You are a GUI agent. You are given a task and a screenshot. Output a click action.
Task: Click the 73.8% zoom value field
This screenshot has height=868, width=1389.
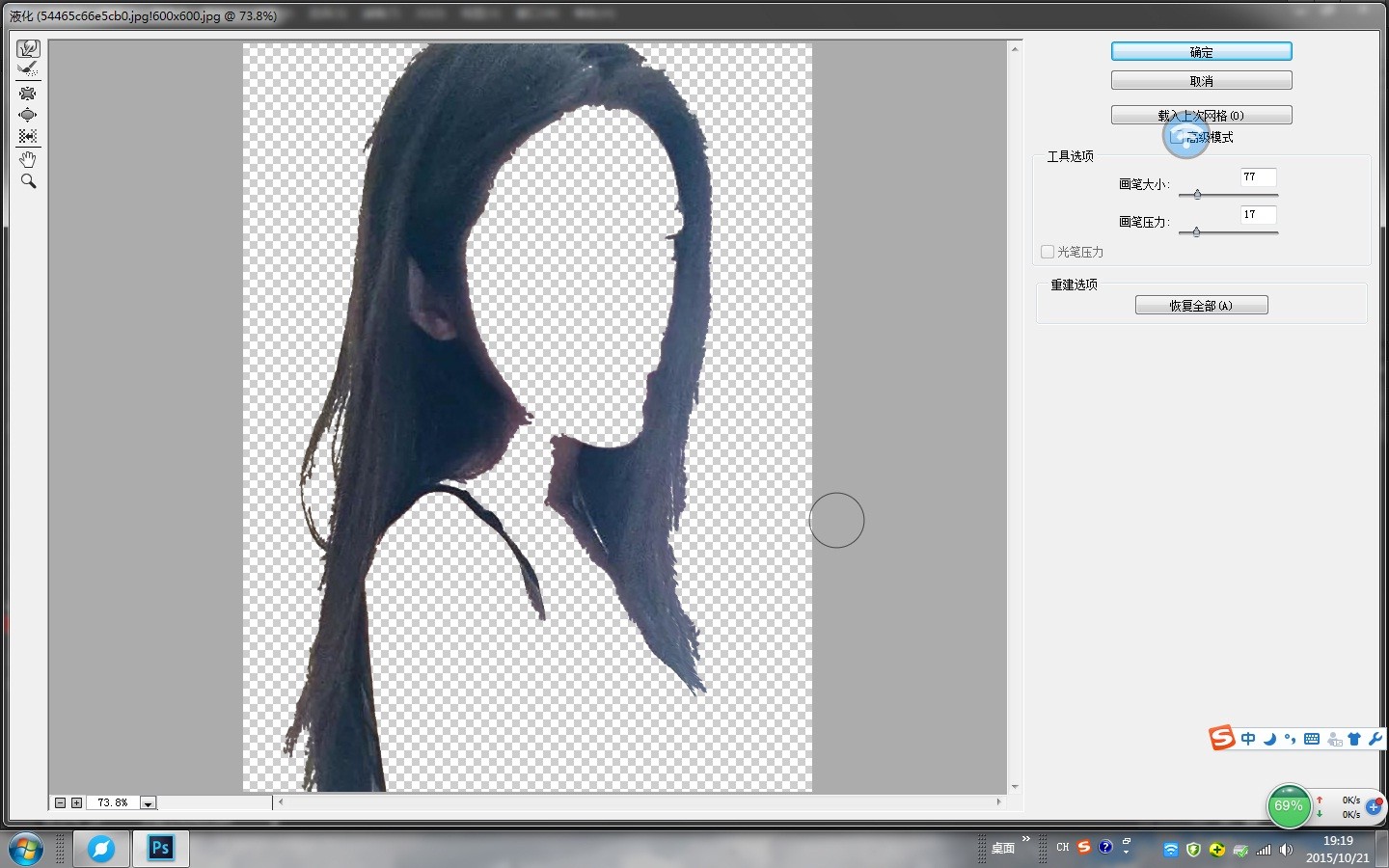(113, 802)
